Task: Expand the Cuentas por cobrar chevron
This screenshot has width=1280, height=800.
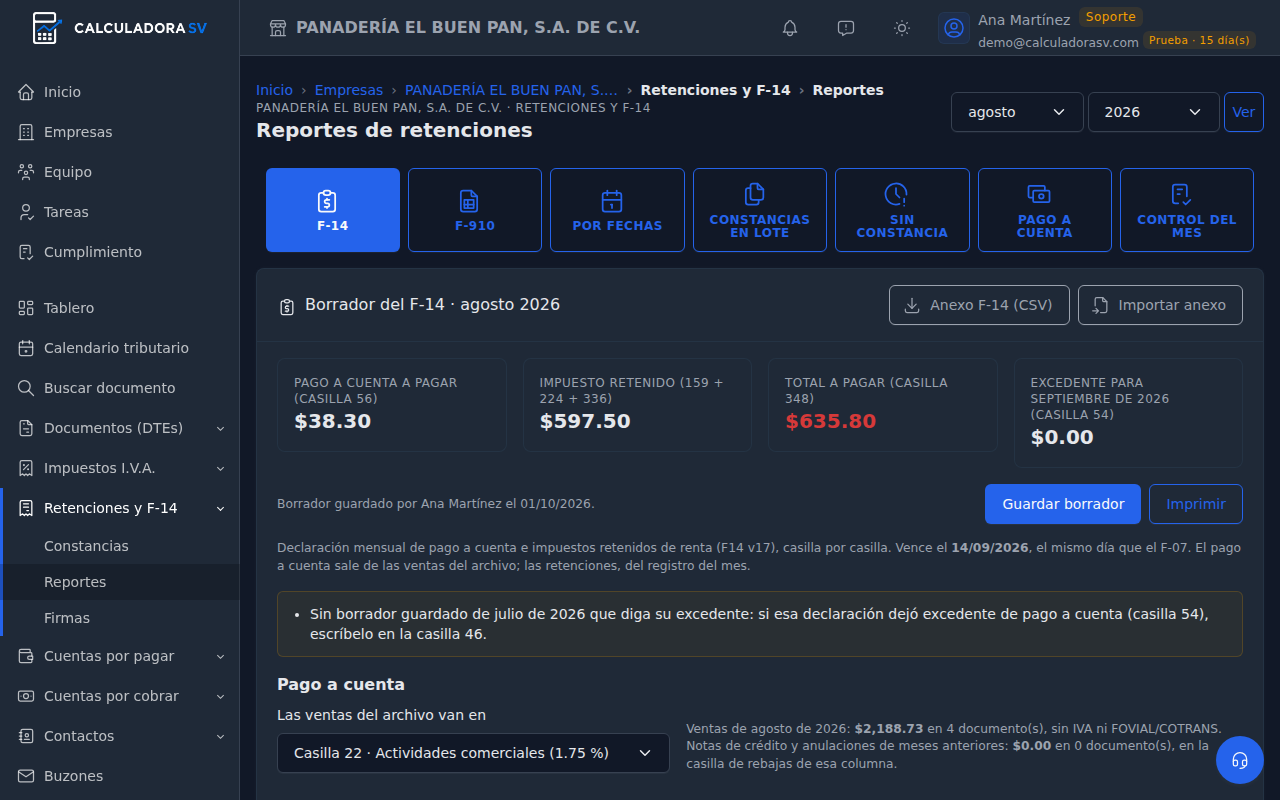Action: (220, 696)
